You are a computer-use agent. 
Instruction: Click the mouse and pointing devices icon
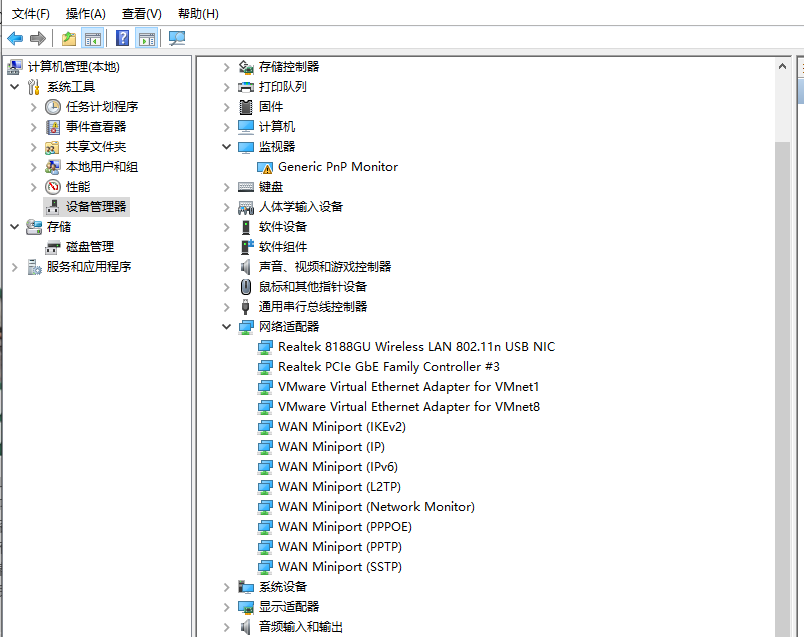(246, 287)
